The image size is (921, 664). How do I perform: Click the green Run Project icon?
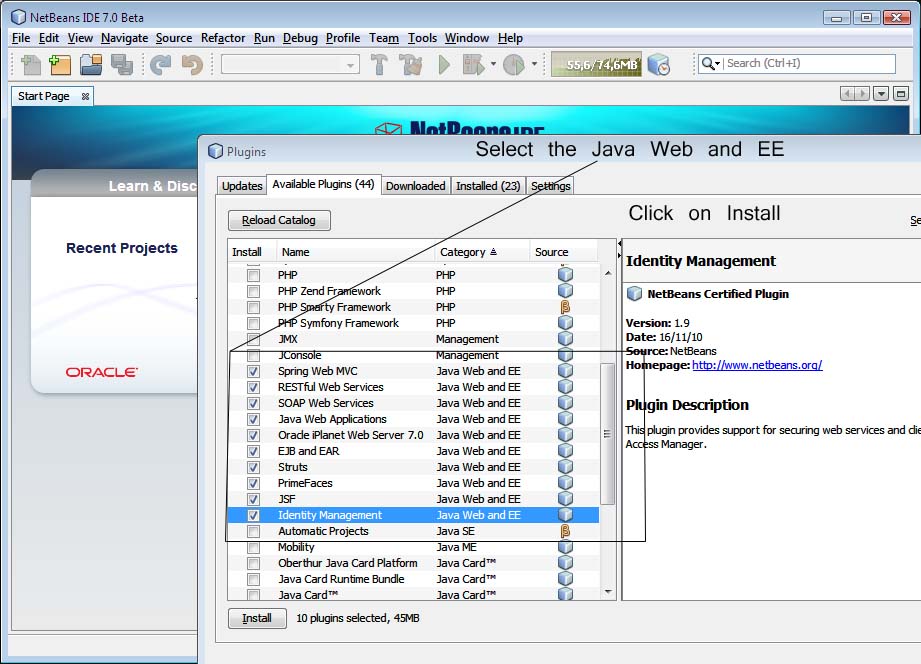[x=444, y=65]
